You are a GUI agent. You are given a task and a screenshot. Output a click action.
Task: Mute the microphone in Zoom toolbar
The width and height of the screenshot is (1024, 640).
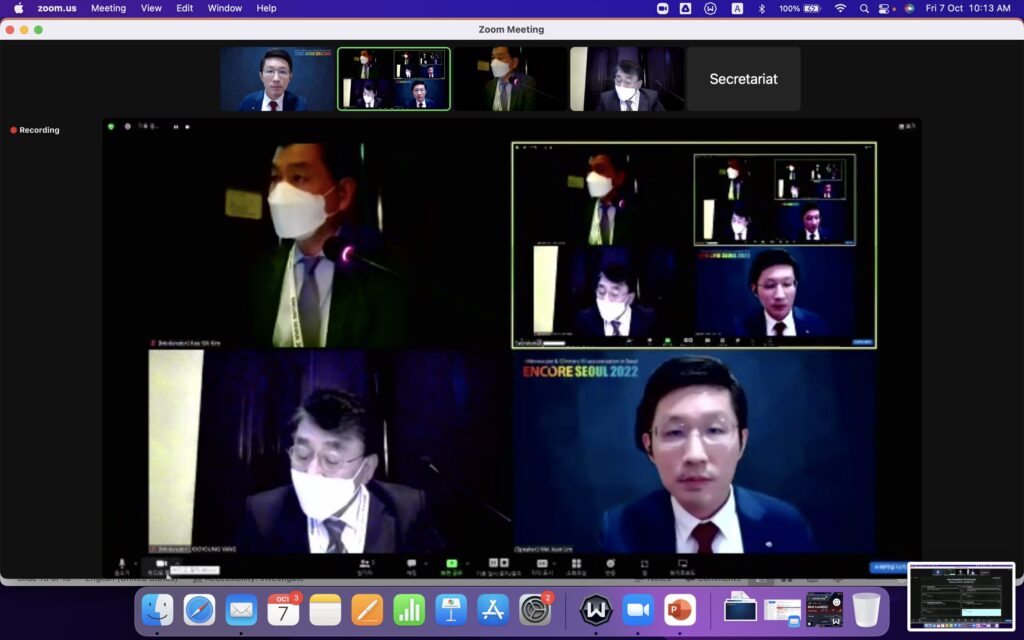(x=121, y=566)
